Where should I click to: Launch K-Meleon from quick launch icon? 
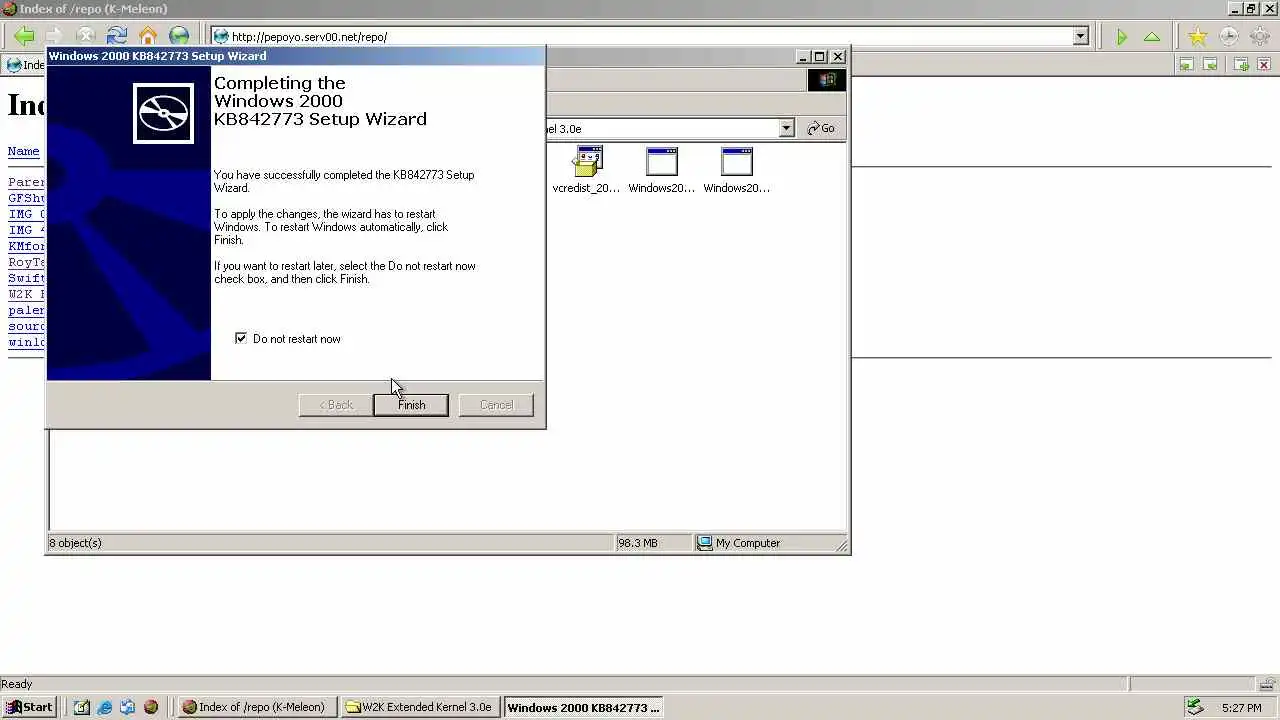tap(150, 707)
